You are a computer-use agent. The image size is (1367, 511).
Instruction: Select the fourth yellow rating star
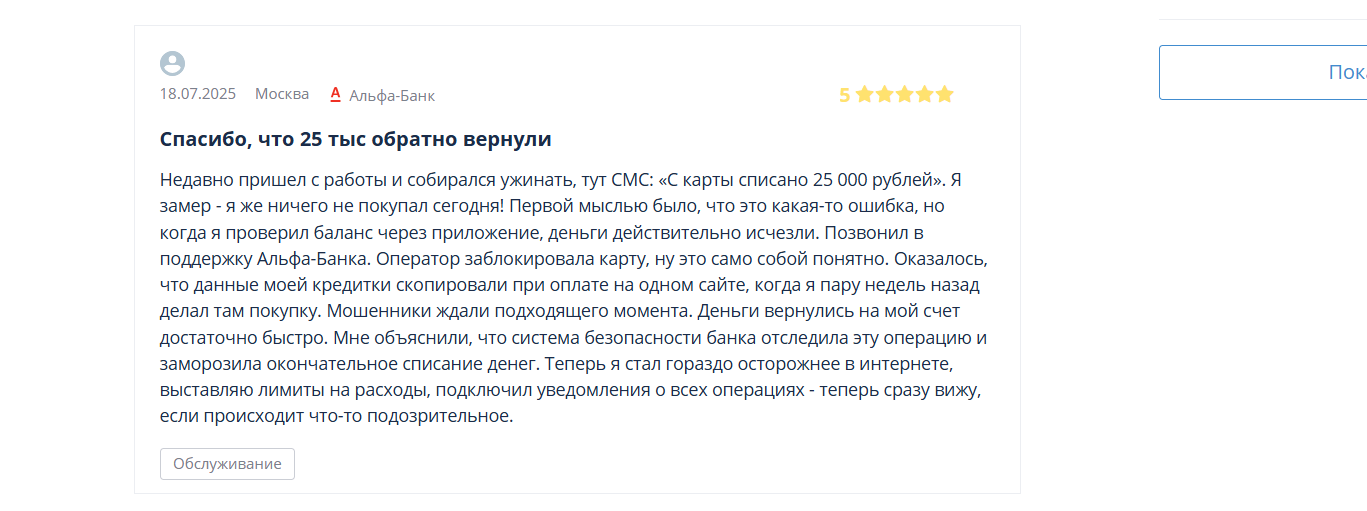tap(924, 94)
